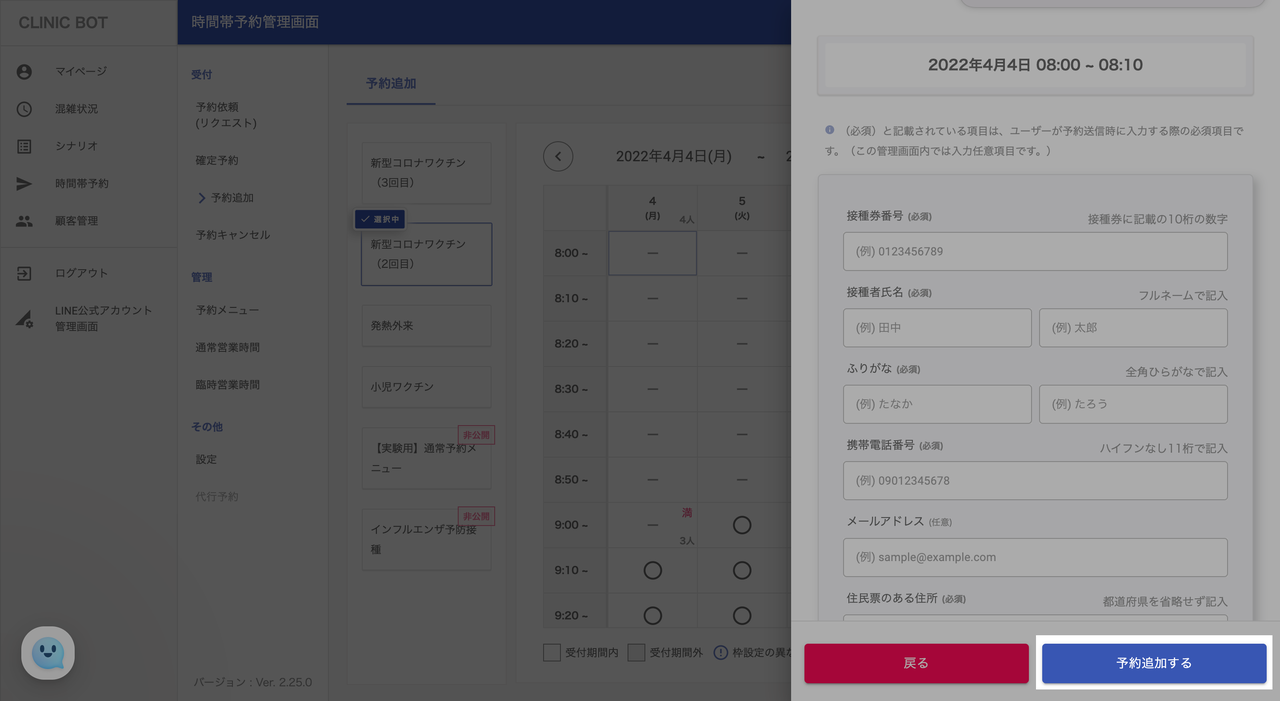Click the 接種券番号 input field

pyautogui.click(x=1035, y=252)
